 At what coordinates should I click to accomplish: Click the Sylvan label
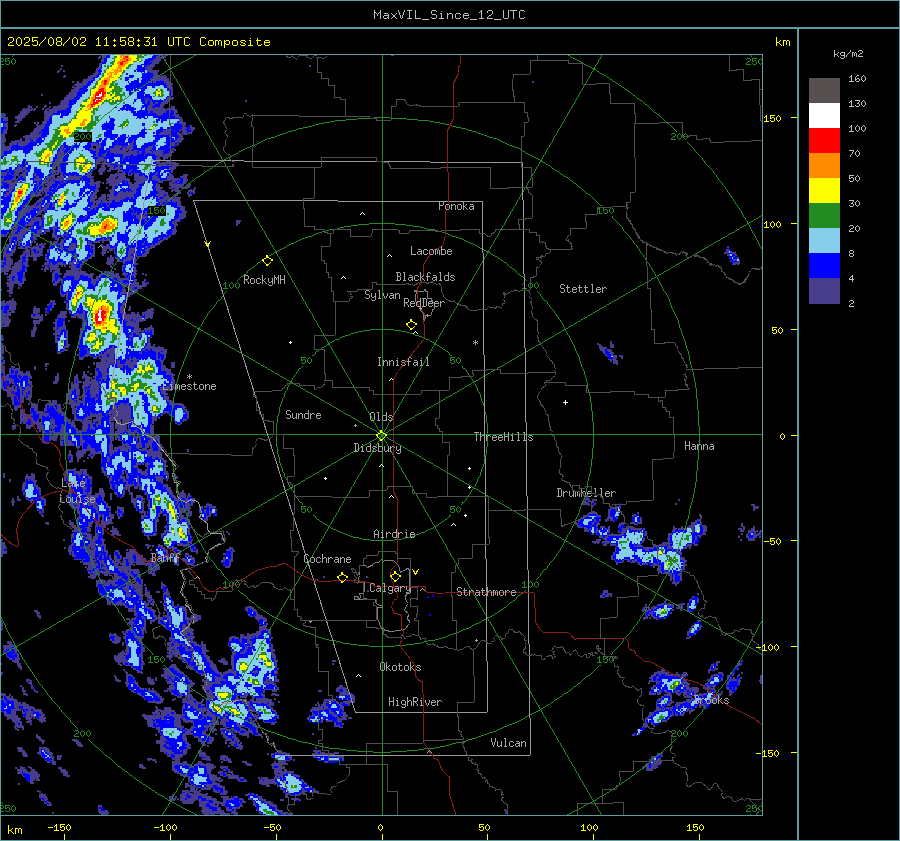(x=382, y=295)
